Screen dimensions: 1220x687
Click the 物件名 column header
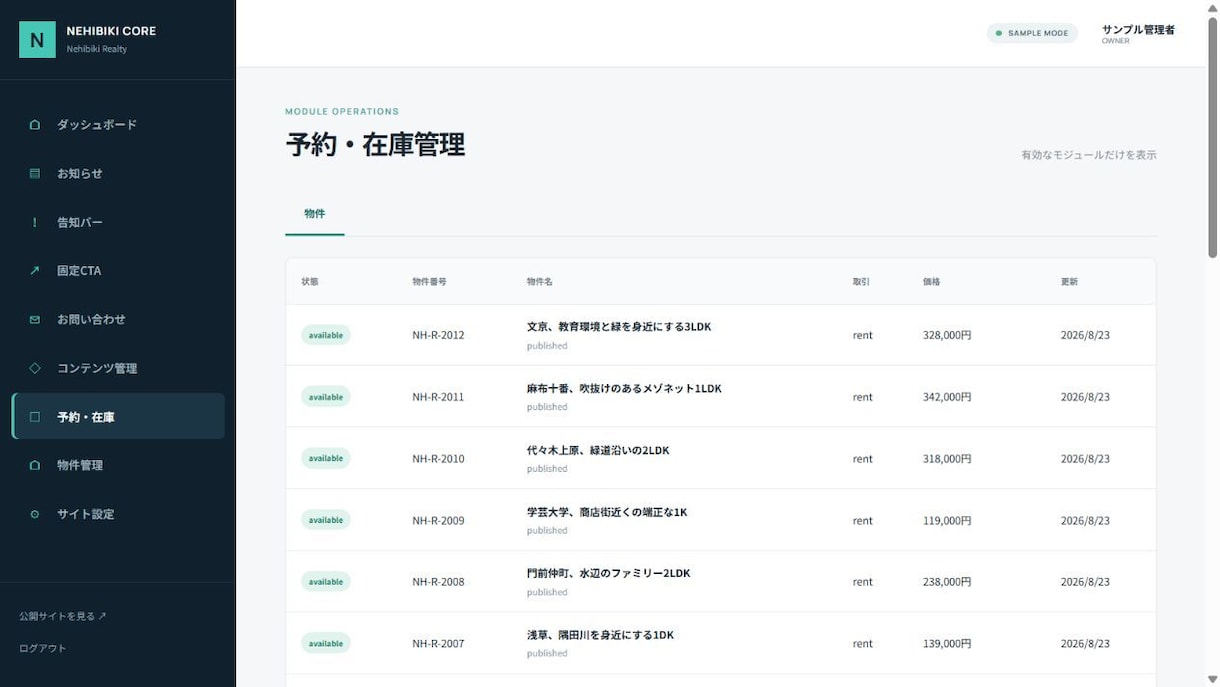540,282
